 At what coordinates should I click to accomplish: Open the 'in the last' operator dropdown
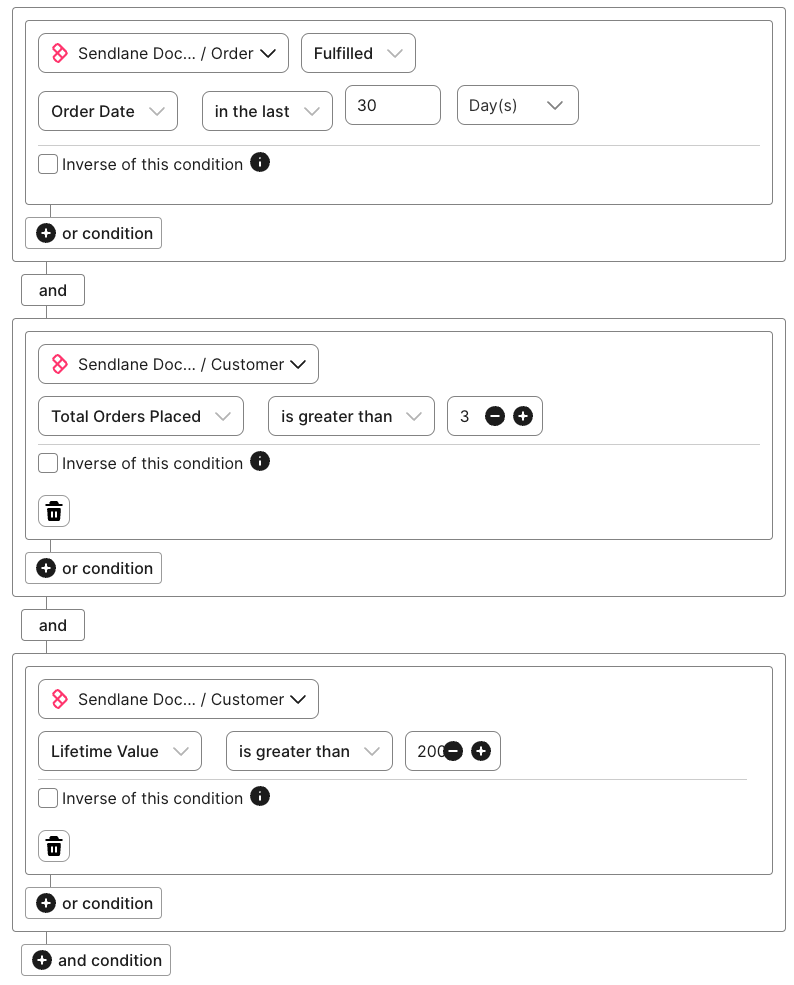[267, 111]
